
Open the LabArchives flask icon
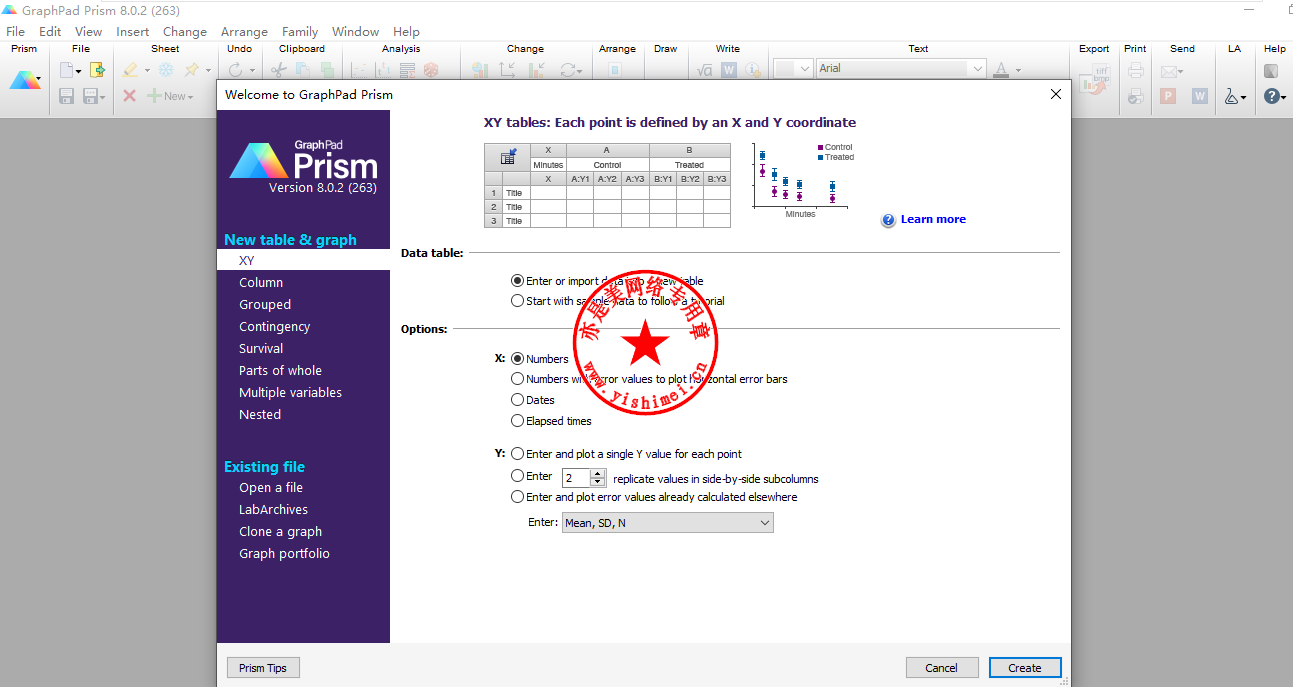tap(1233, 96)
